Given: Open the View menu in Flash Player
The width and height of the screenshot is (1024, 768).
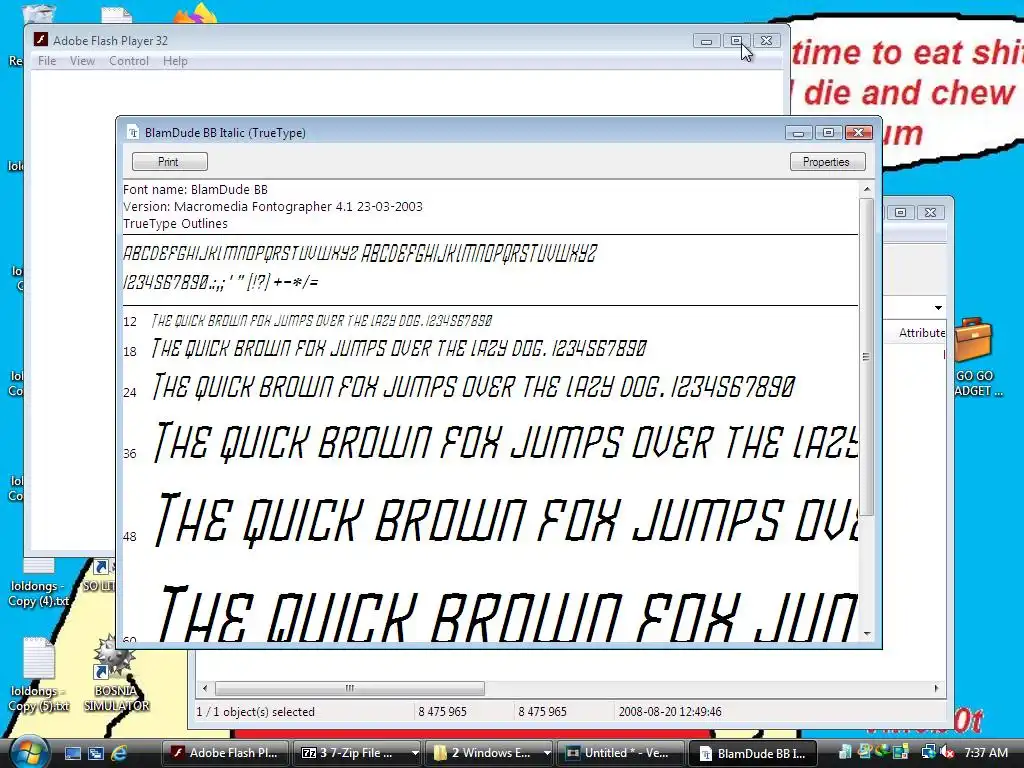Looking at the screenshot, I should click(x=82, y=61).
